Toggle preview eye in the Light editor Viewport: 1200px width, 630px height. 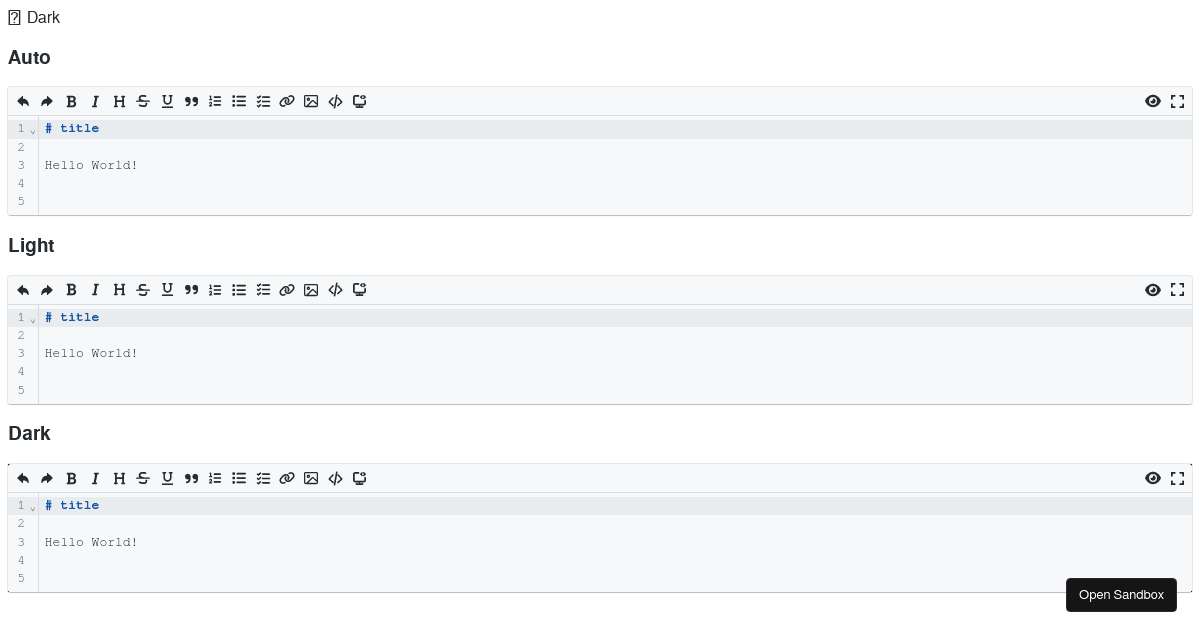(1153, 290)
